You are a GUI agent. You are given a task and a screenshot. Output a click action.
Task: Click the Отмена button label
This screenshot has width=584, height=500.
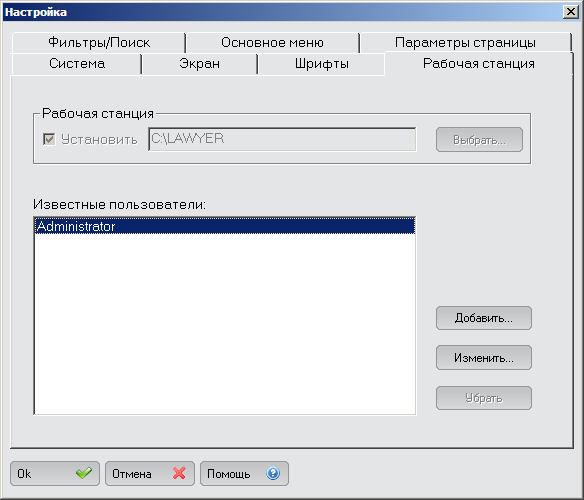[132, 474]
